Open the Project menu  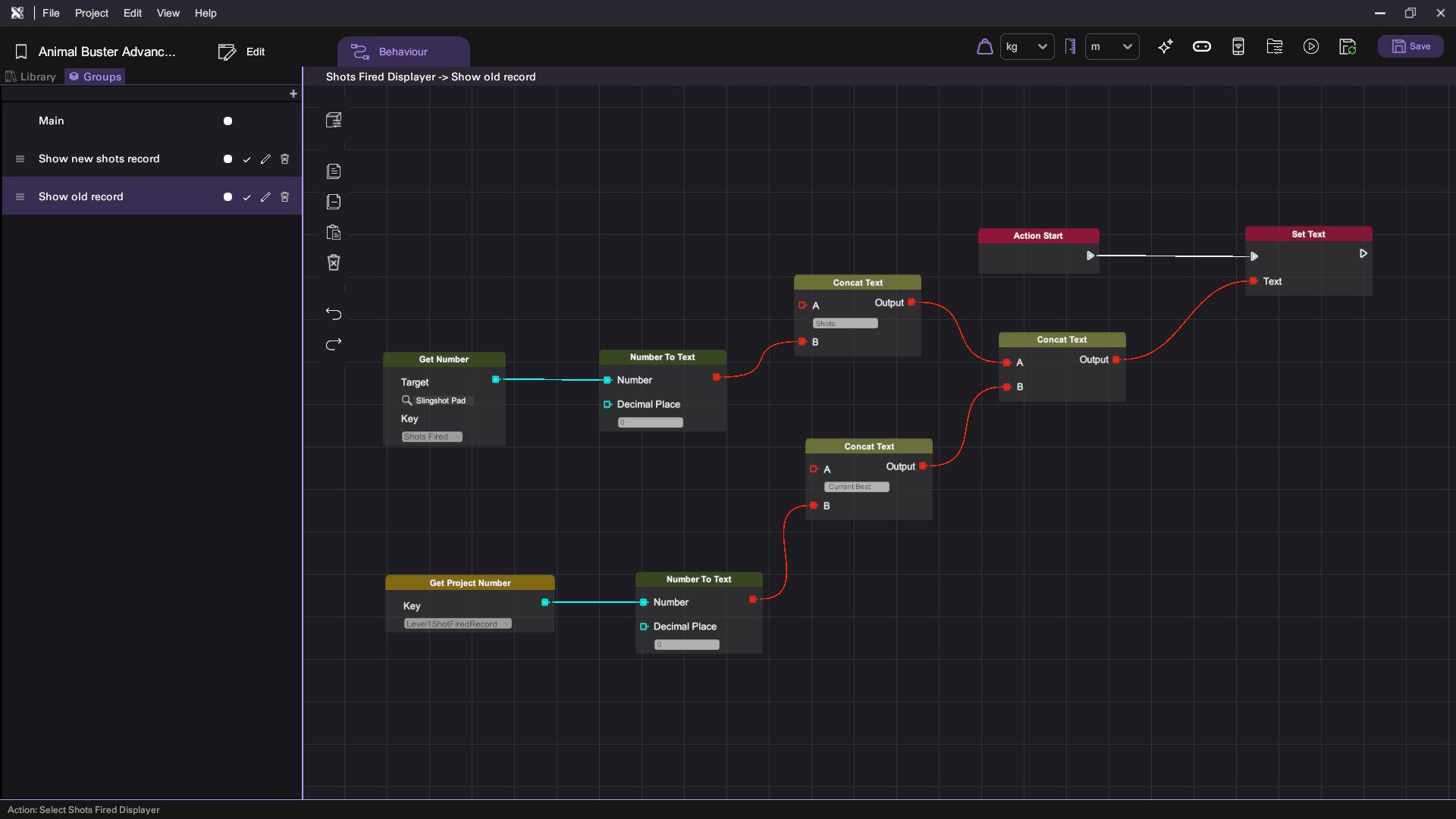(91, 13)
